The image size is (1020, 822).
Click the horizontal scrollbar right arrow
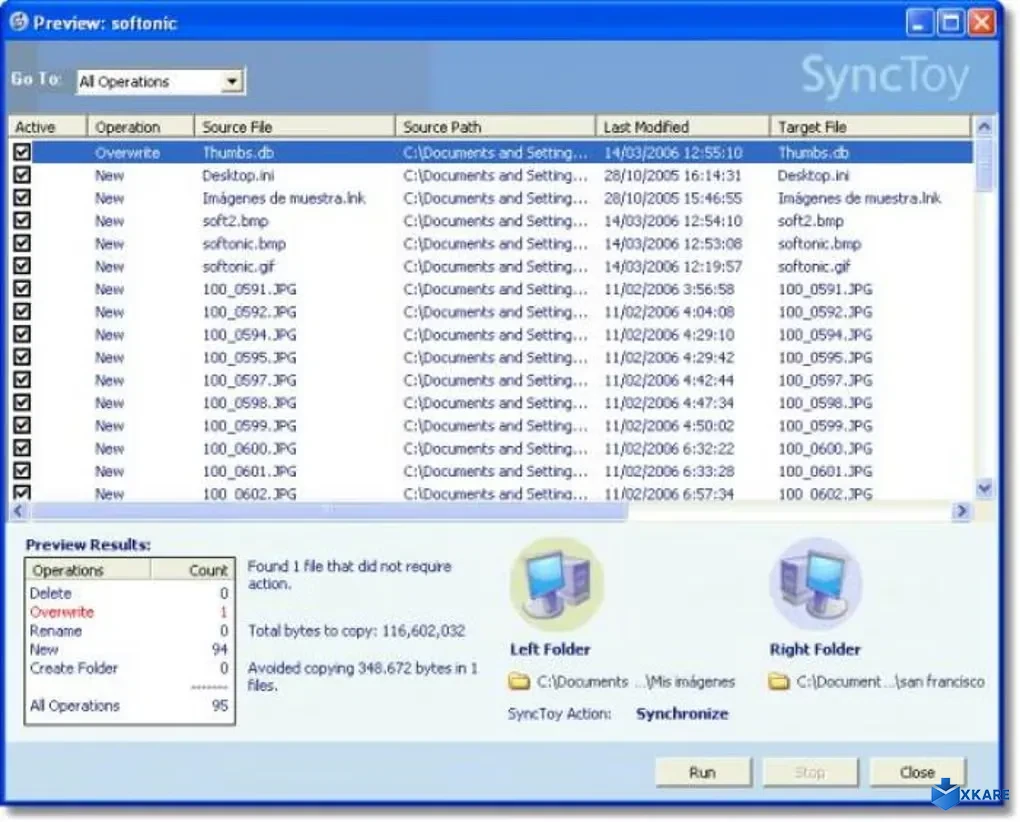pos(962,511)
